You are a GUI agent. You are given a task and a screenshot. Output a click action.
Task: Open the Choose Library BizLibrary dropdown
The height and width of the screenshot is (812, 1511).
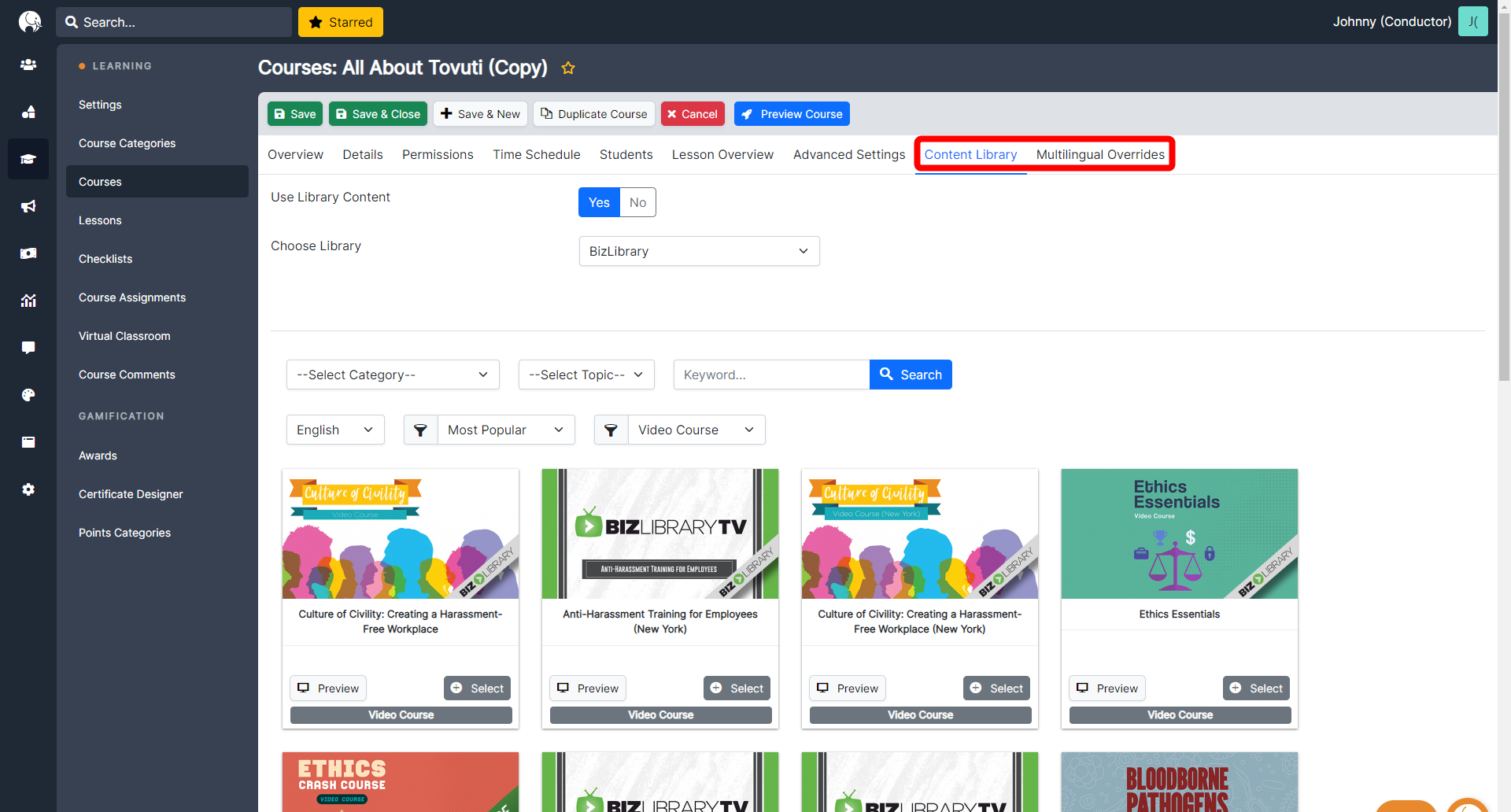[x=700, y=251]
